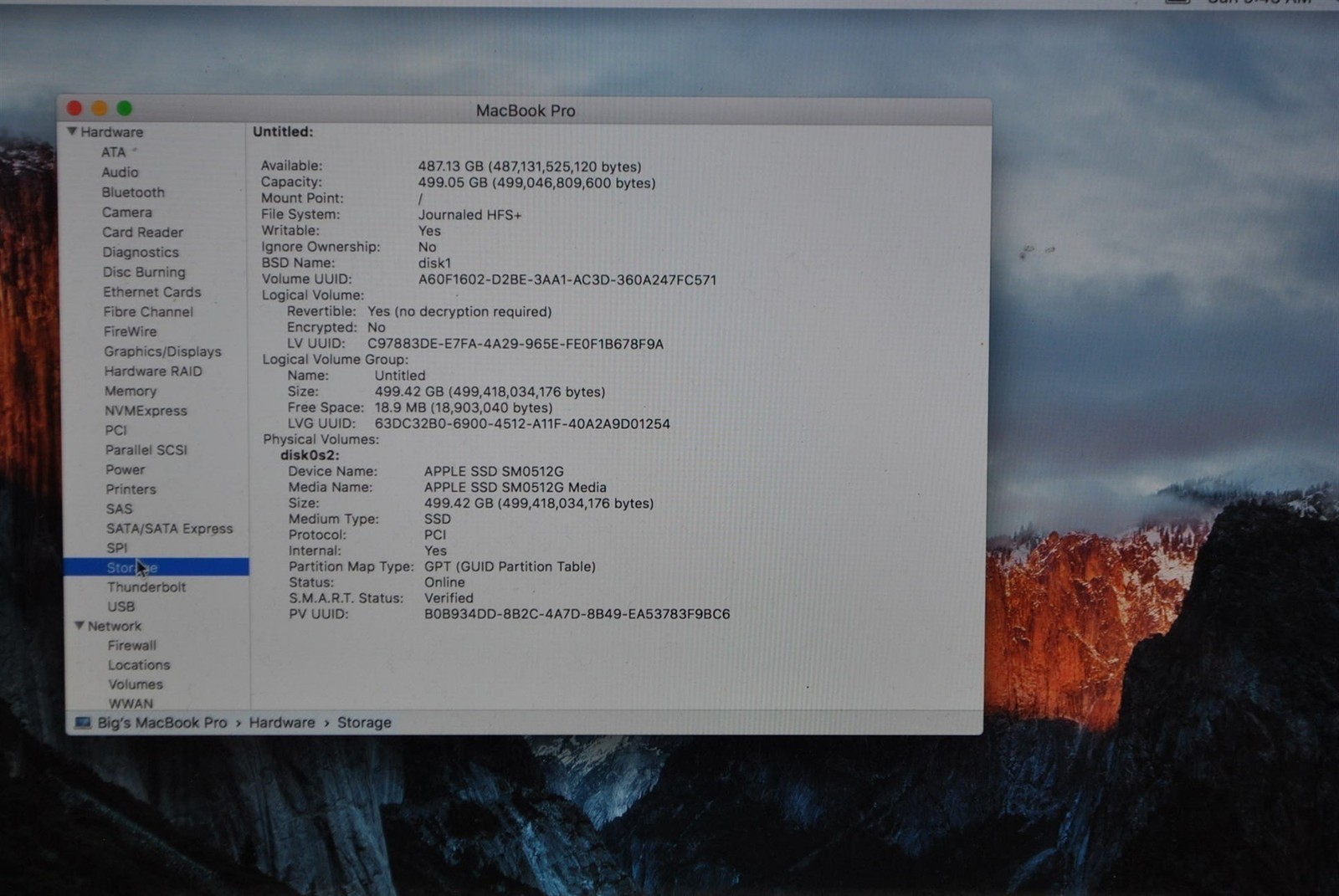This screenshot has width=1339, height=896.
Task: Select SAS in the sidebar
Action: click(x=119, y=509)
